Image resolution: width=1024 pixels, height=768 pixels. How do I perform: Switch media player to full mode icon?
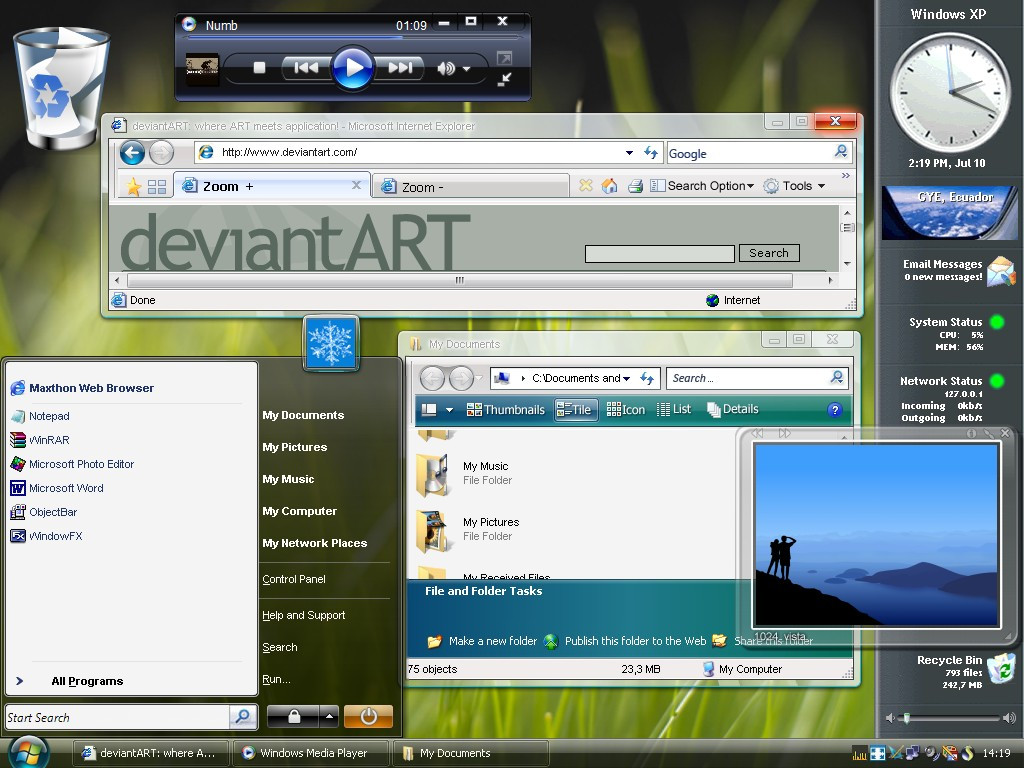(504, 58)
